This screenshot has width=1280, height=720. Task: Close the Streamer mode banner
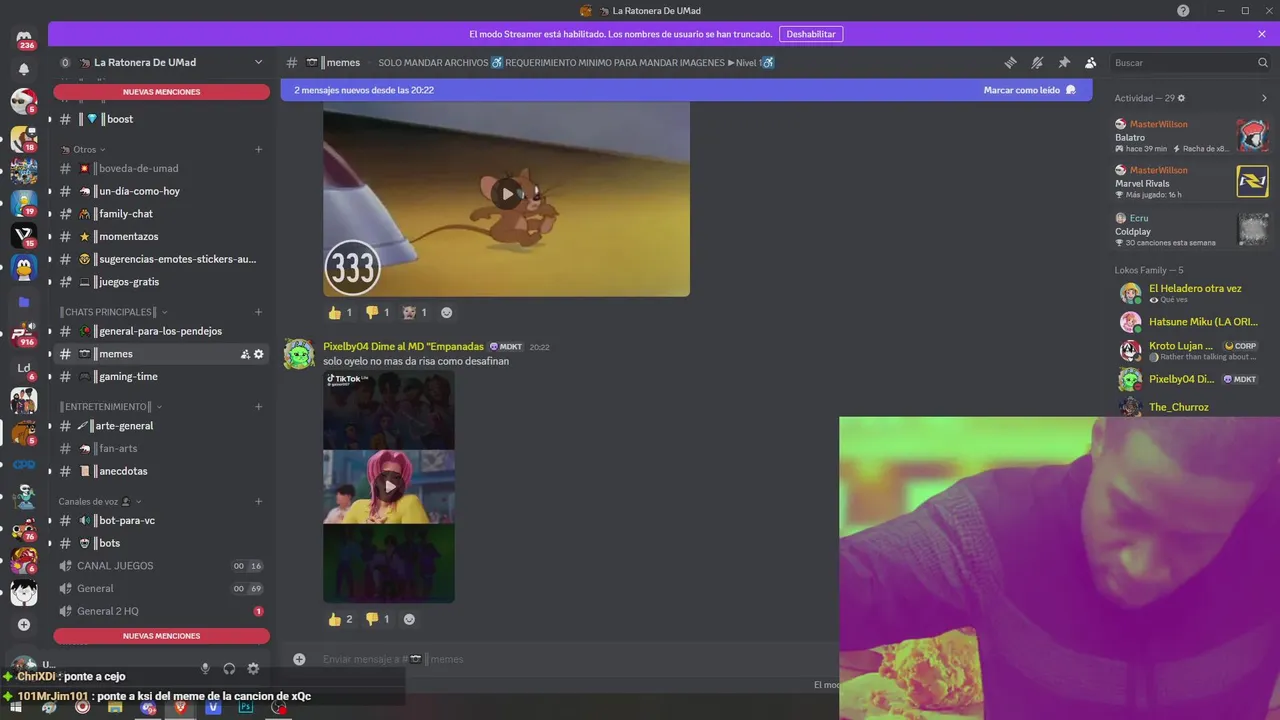click(1262, 34)
